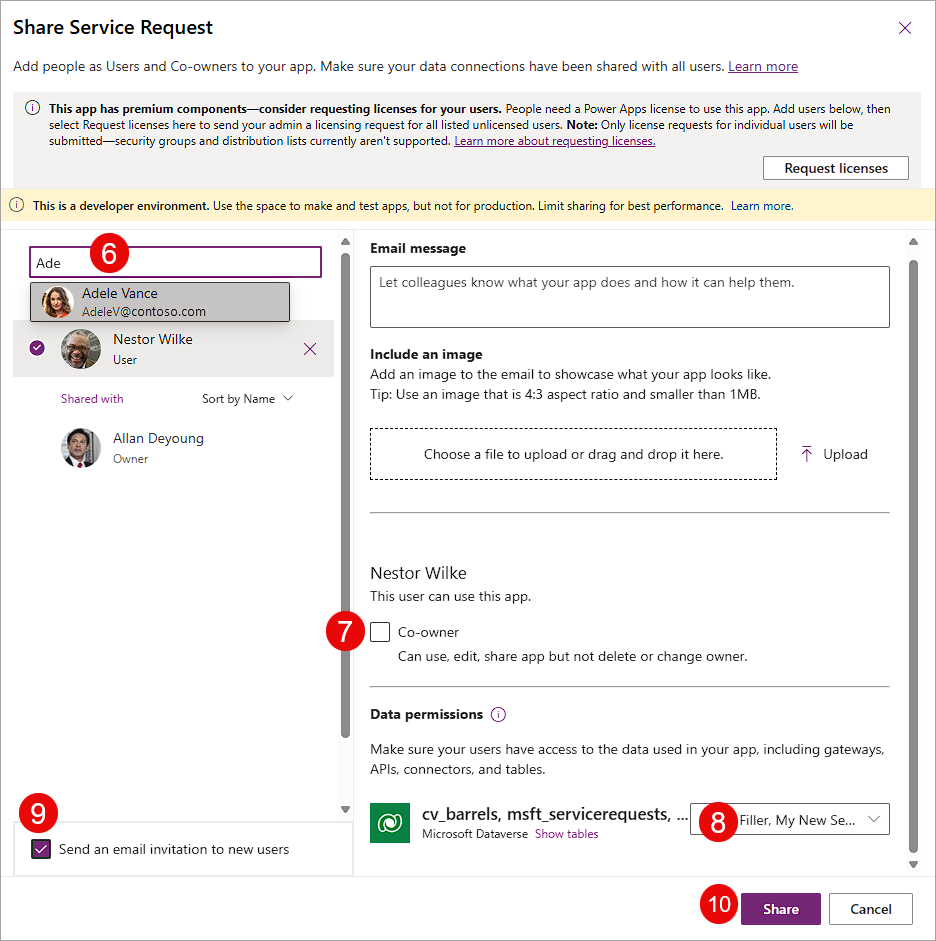
Task: Click the Upload arrow icon
Action: point(807,454)
